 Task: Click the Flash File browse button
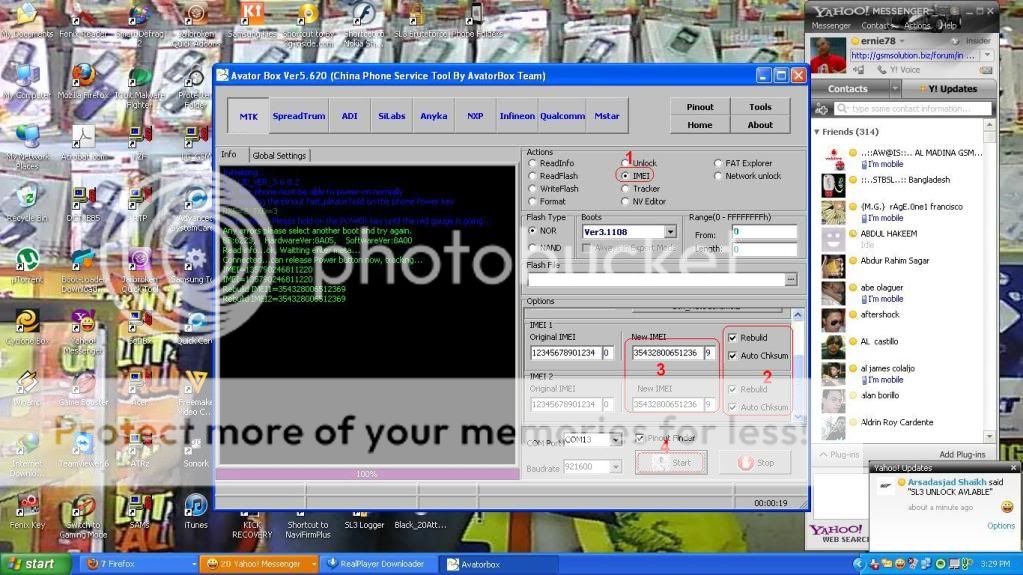pos(791,280)
